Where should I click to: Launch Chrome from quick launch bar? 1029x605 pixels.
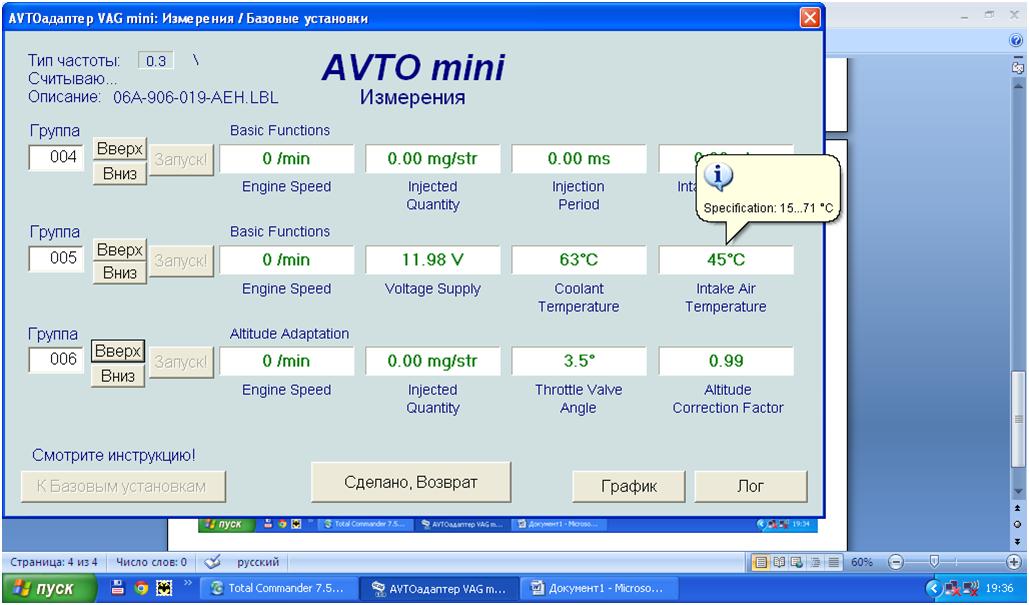point(138,588)
